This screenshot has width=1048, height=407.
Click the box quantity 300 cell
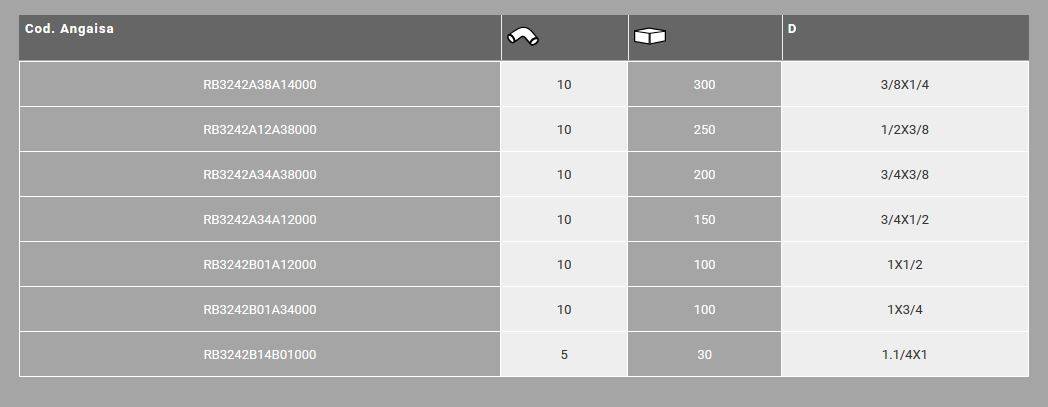[704, 85]
